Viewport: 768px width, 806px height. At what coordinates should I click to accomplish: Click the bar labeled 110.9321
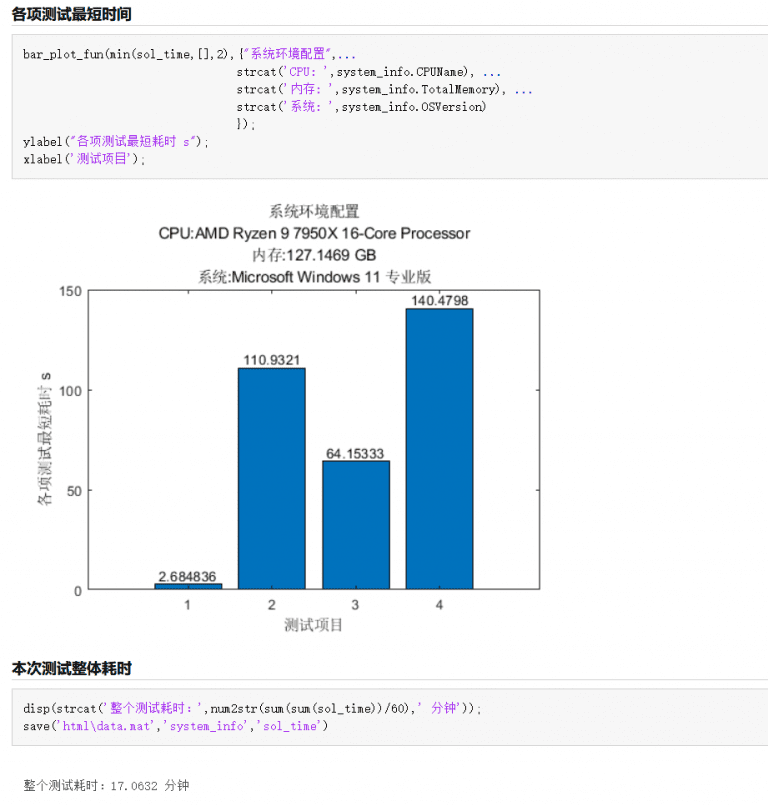click(271, 479)
